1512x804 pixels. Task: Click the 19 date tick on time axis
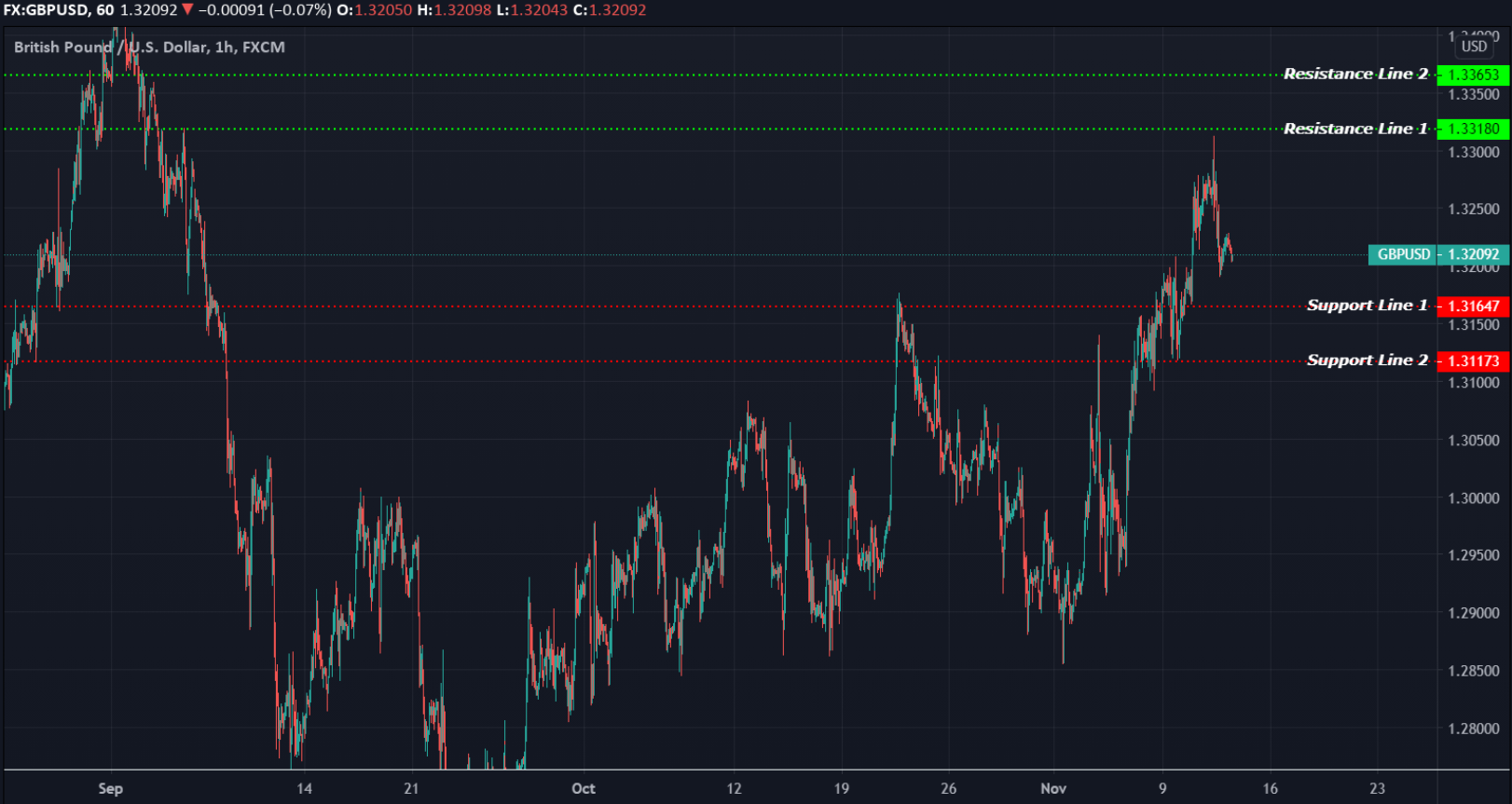[x=842, y=788]
